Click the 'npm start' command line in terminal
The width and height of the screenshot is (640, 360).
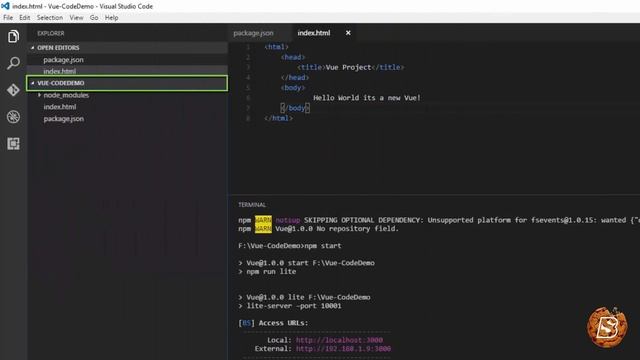click(290, 246)
